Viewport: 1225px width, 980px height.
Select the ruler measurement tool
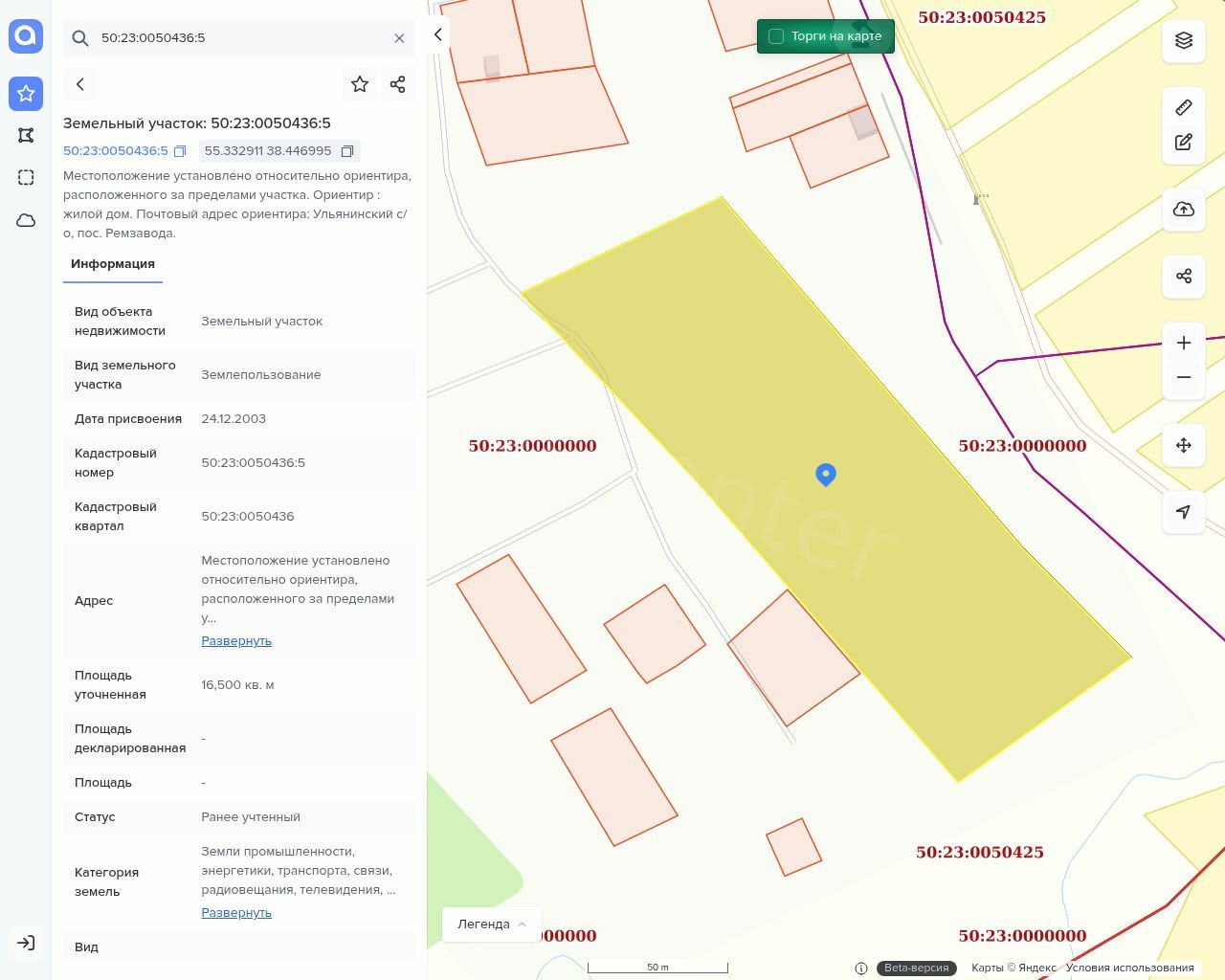click(1184, 107)
